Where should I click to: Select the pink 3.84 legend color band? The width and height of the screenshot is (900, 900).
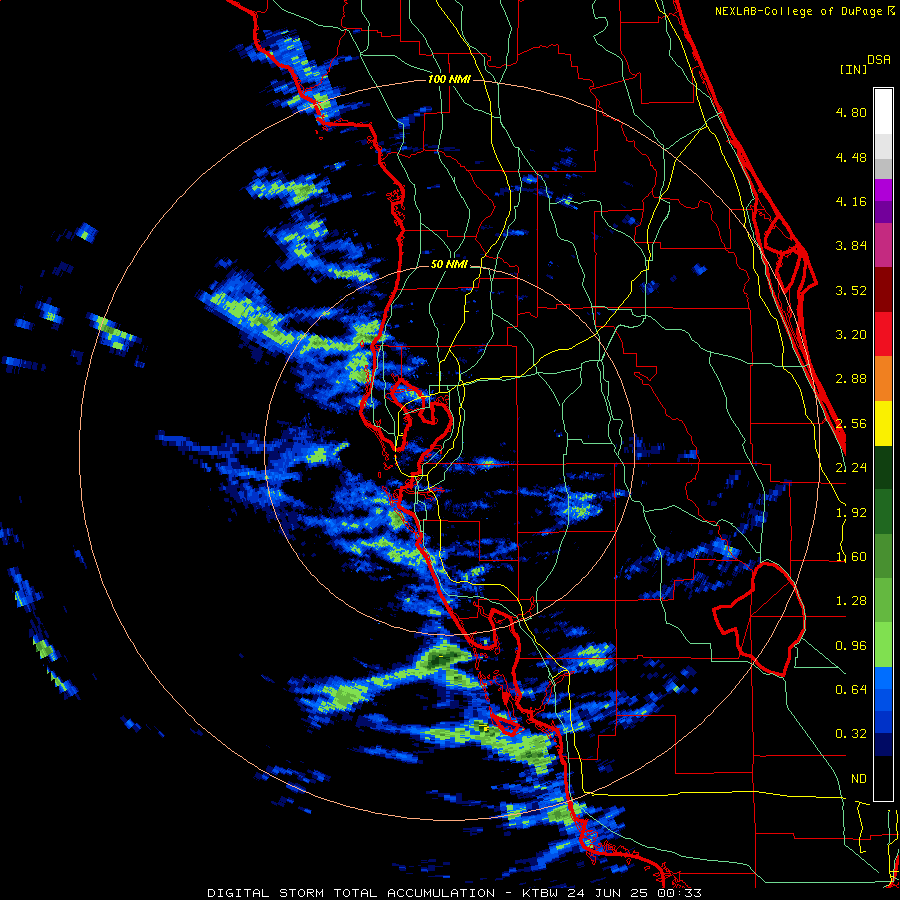883,245
